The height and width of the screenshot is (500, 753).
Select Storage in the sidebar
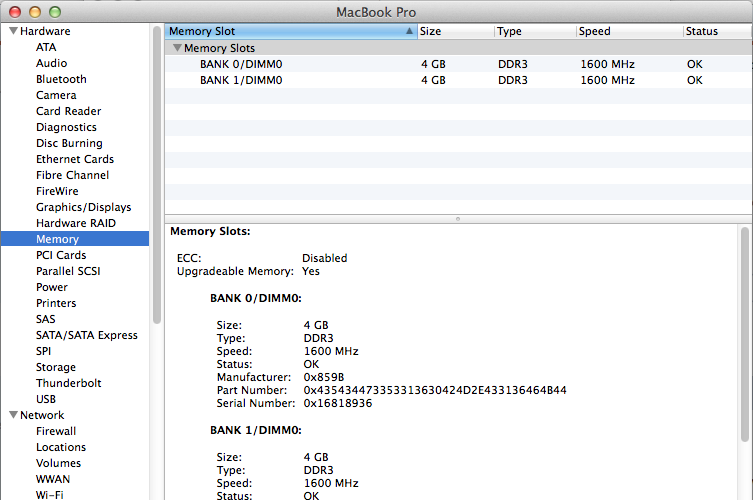point(56,367)
